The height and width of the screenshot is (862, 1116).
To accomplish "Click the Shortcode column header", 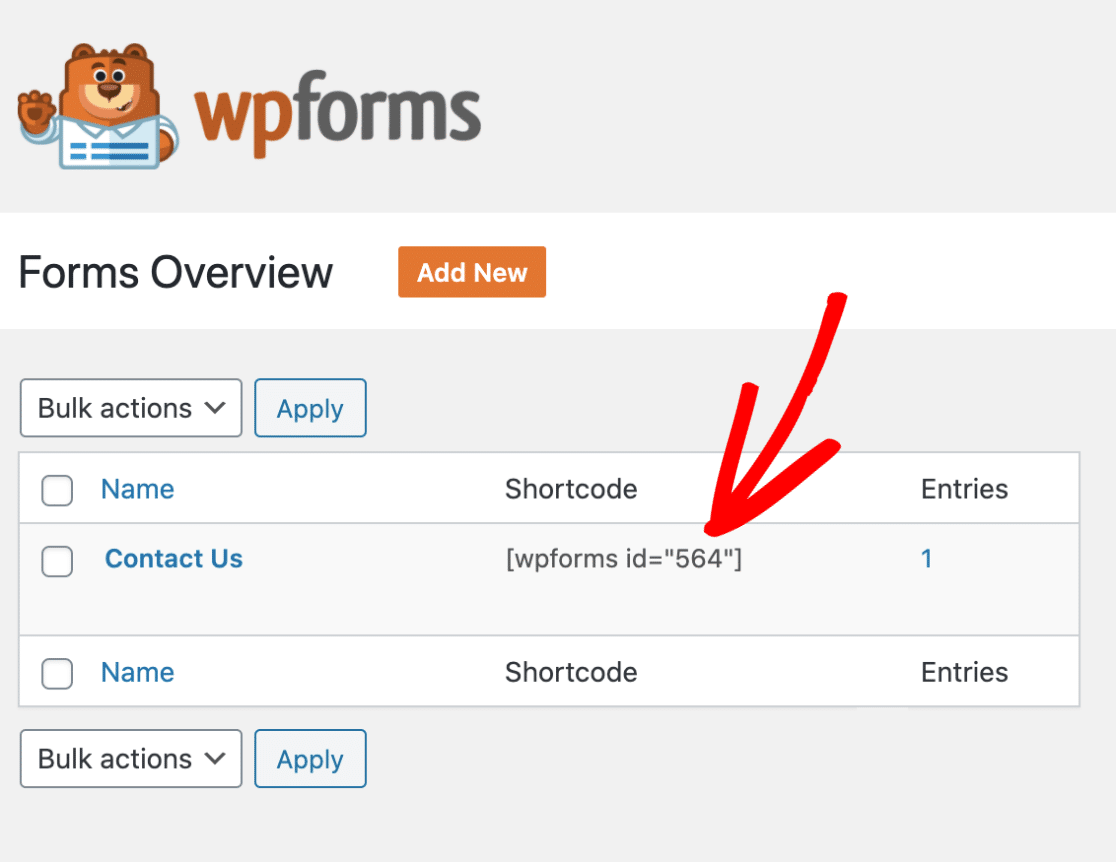I will click(x=571, y=489).
